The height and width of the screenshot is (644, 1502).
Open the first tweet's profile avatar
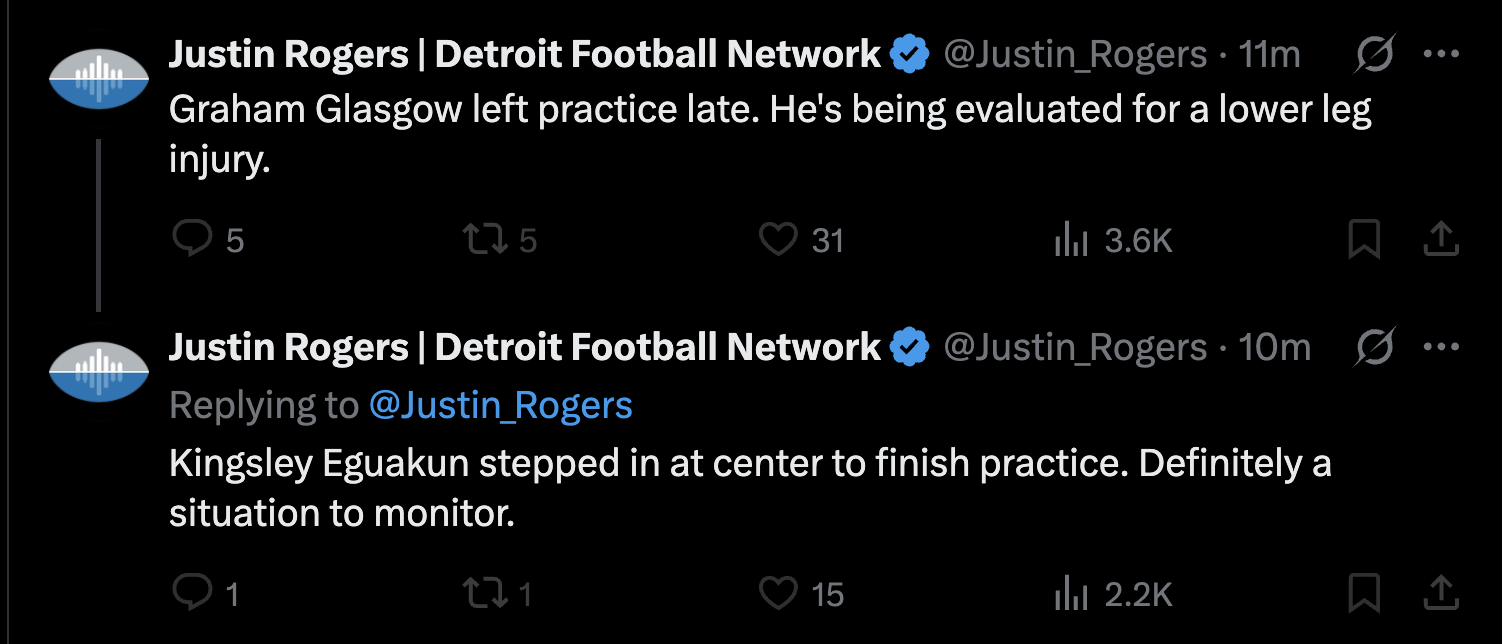tap(98, 80)
